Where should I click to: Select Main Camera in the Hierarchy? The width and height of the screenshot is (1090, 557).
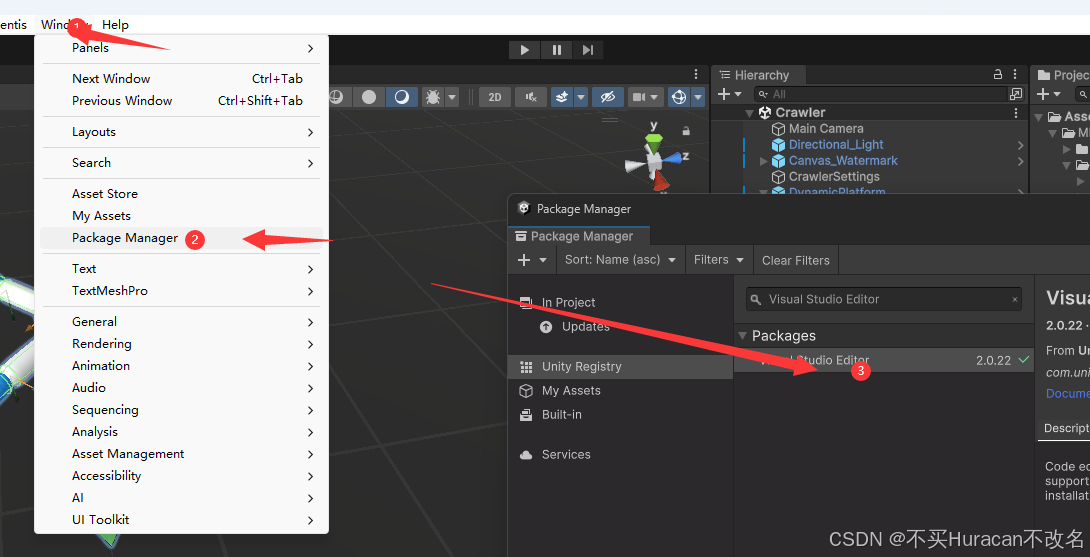[x=826, y=129]
